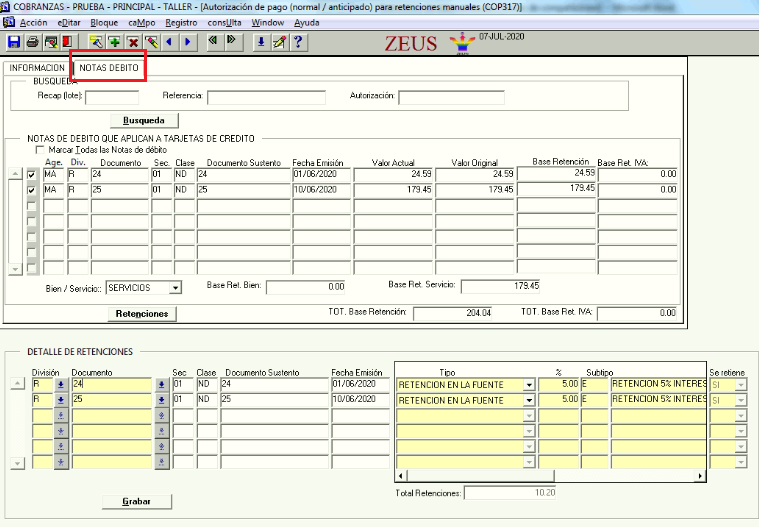The height and width of the screenshot is (527, 759).
Task: Open the Bien / Servicio dropdown
Action: point(175,288)
